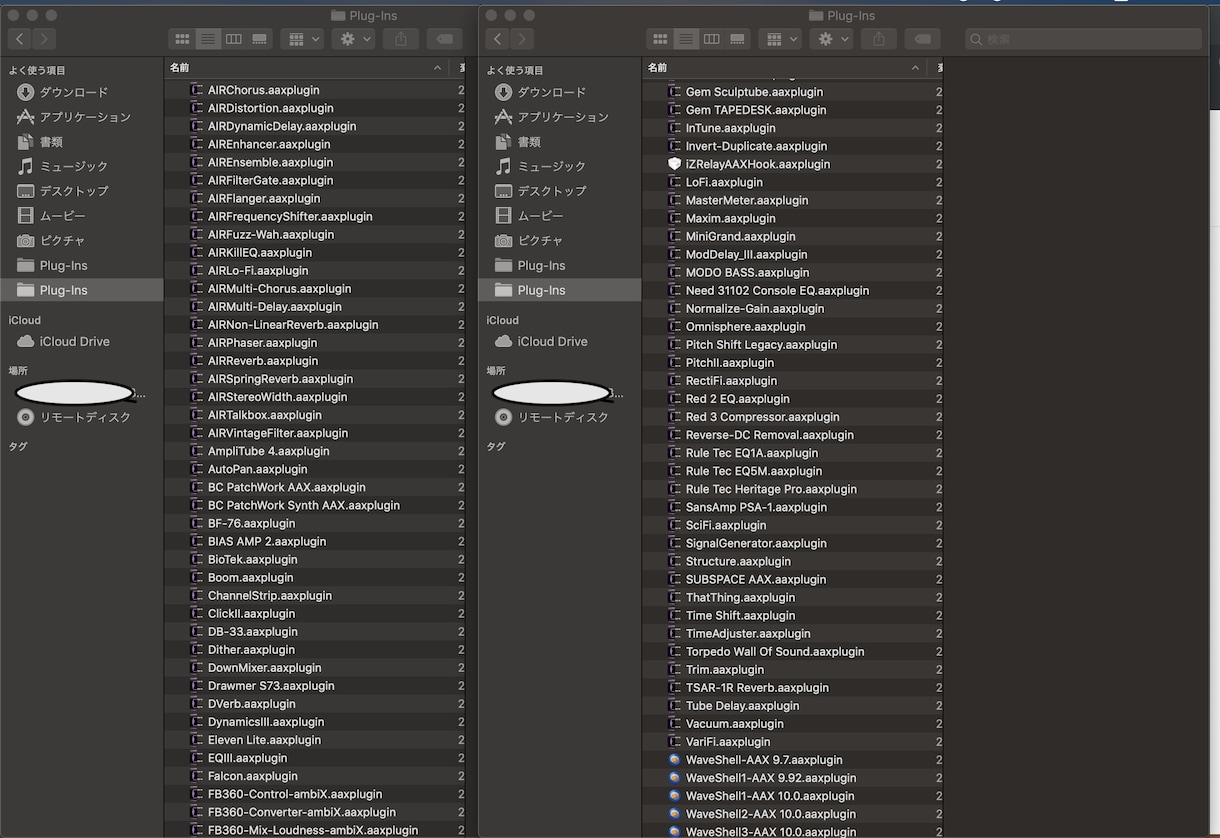Screen dimensions: 1220x838
Task: Click the icon beside WaveShell-AAX 9.7.aaxplugin
Action: [x=675, y=760]
